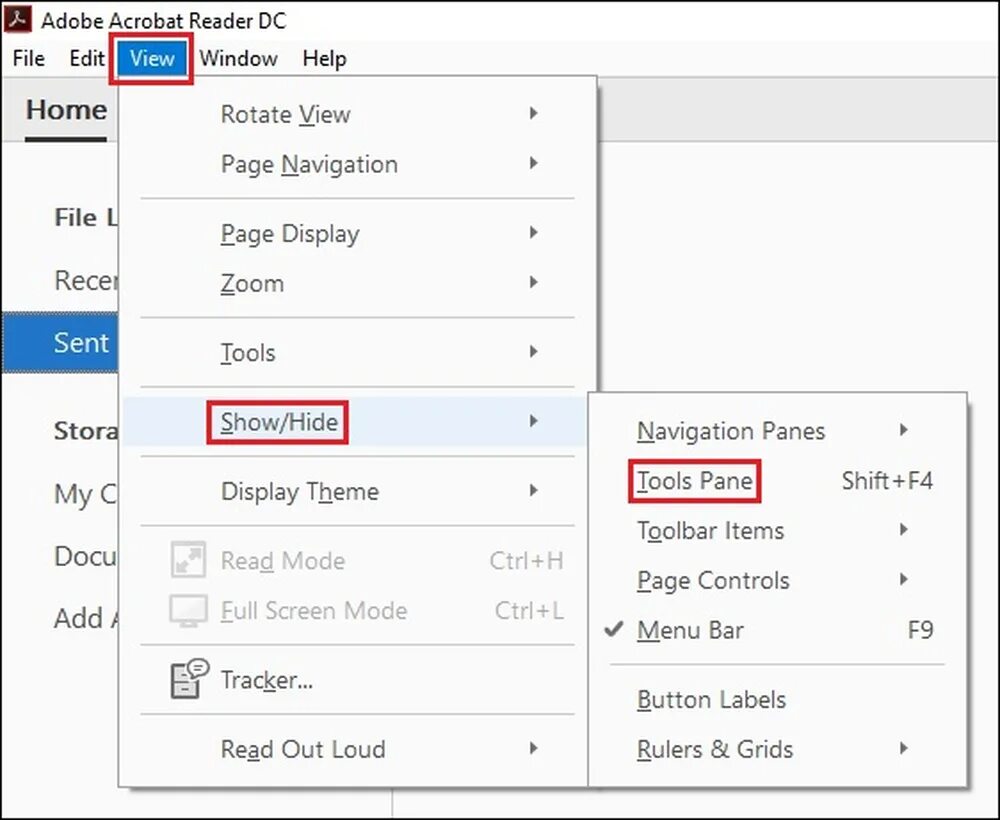This screenshot has width=1000, height=820.
Task: Expand the Rulers & Grids submenu
Action: click(777, 749)
